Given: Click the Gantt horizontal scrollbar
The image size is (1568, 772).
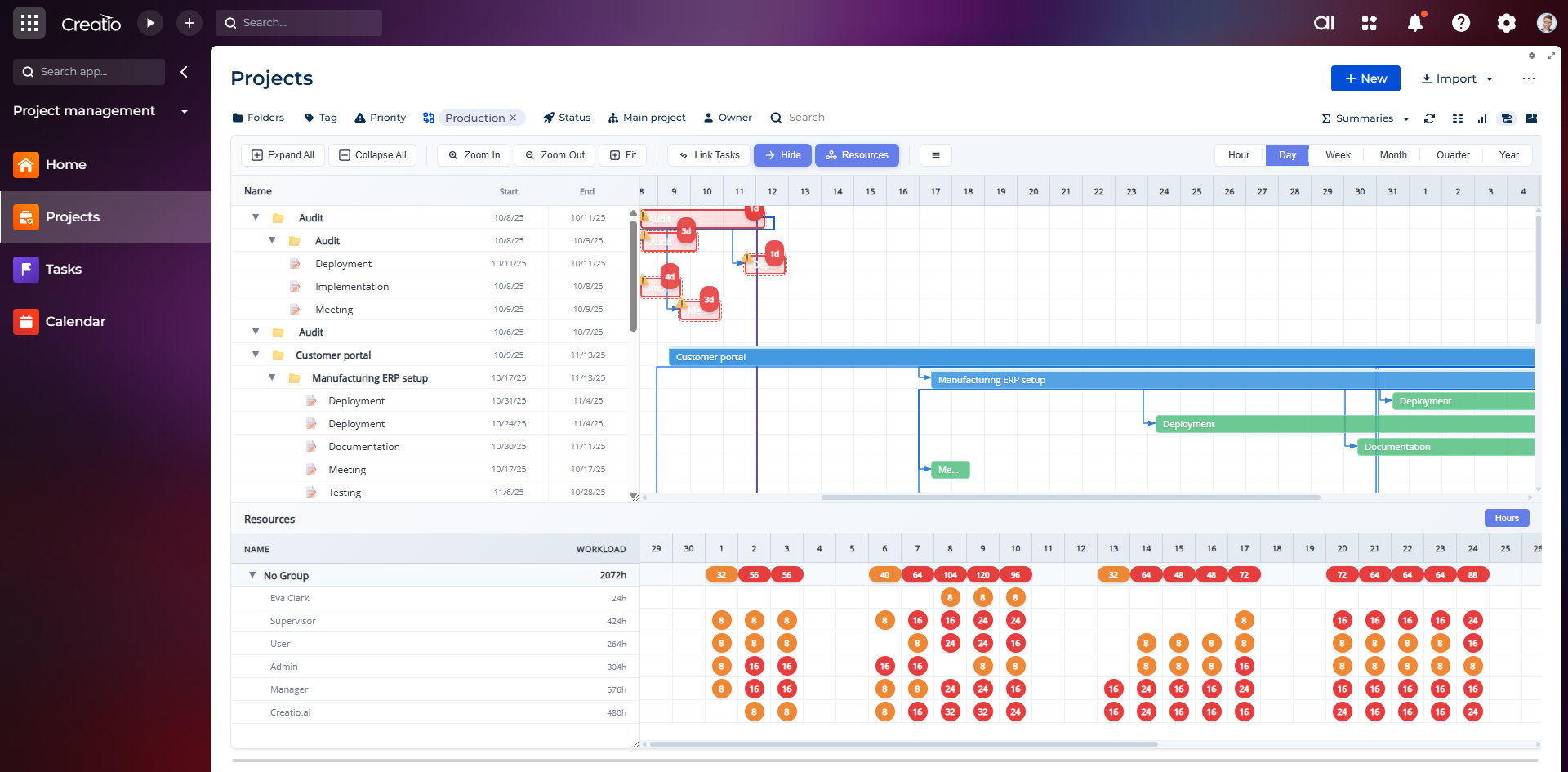Looking at the screenshot, I should point(1070,497).
